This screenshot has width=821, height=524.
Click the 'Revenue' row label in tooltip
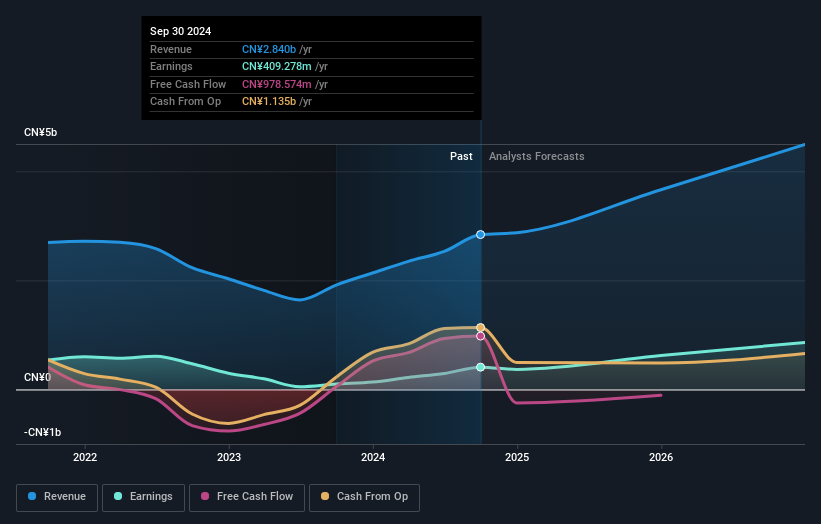(x=171, y=49)
